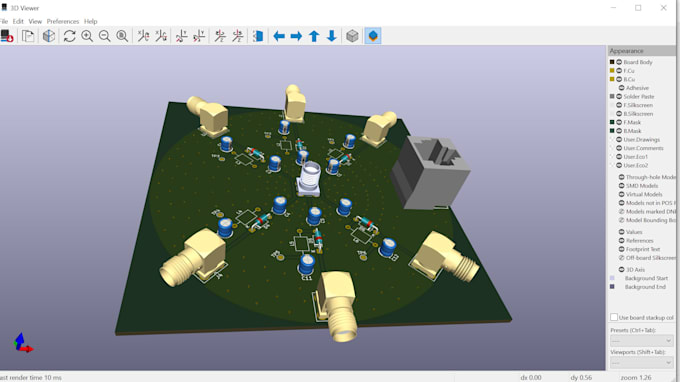Click the Background Start color swatch
Screen dimensions: 680x382
(612, 278)
